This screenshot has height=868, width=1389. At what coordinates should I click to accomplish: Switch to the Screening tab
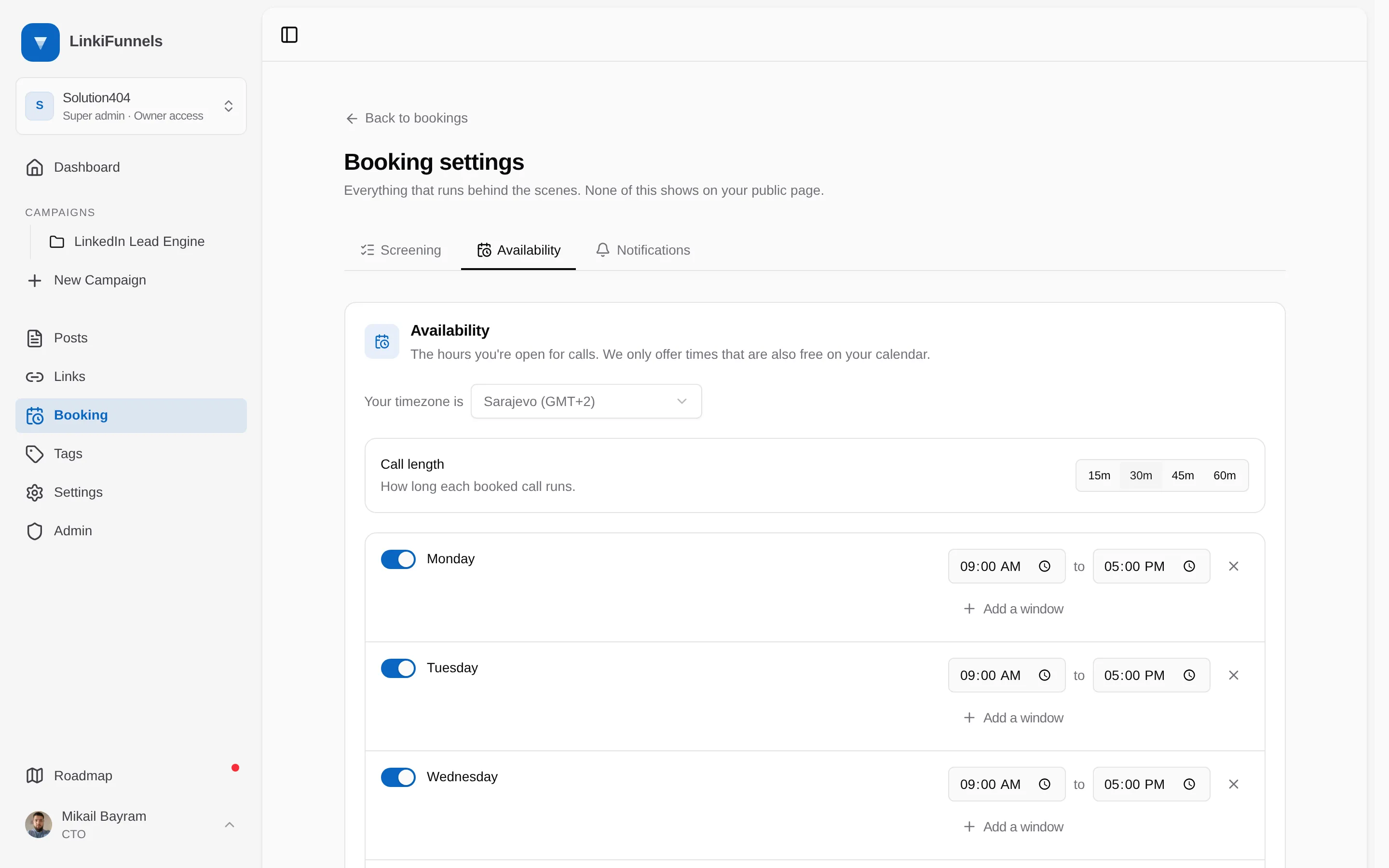[401, 250]
